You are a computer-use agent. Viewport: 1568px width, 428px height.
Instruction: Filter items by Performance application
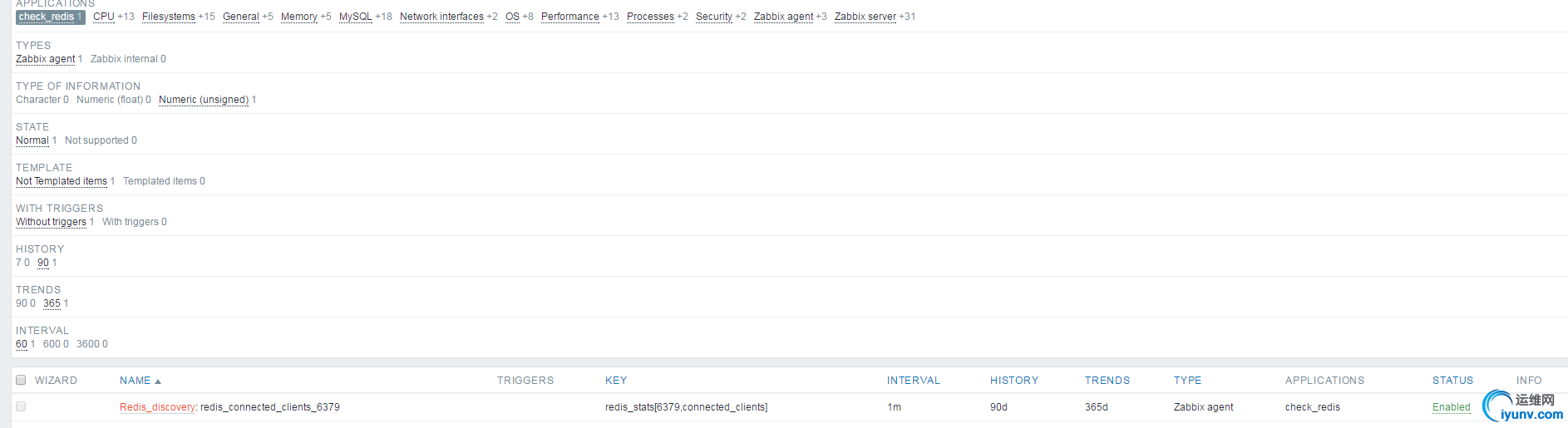pos(570,17)
